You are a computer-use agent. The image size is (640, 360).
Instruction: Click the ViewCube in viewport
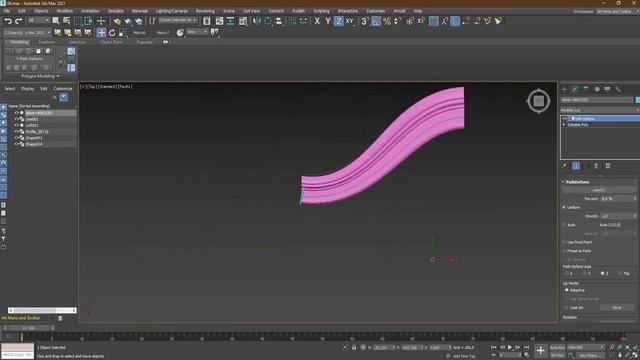coord(538,100)
